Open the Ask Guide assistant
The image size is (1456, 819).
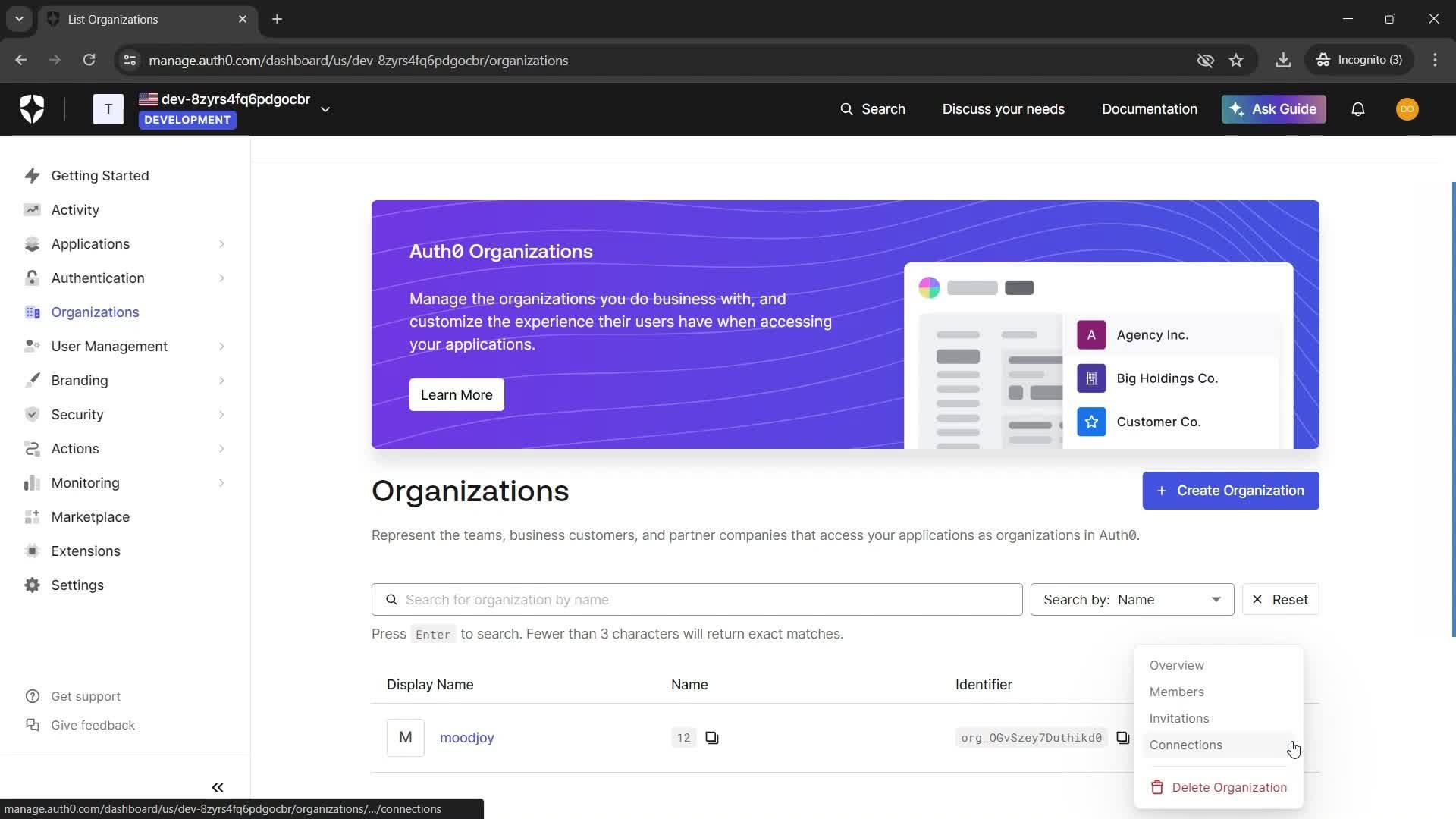(1274, 109)
